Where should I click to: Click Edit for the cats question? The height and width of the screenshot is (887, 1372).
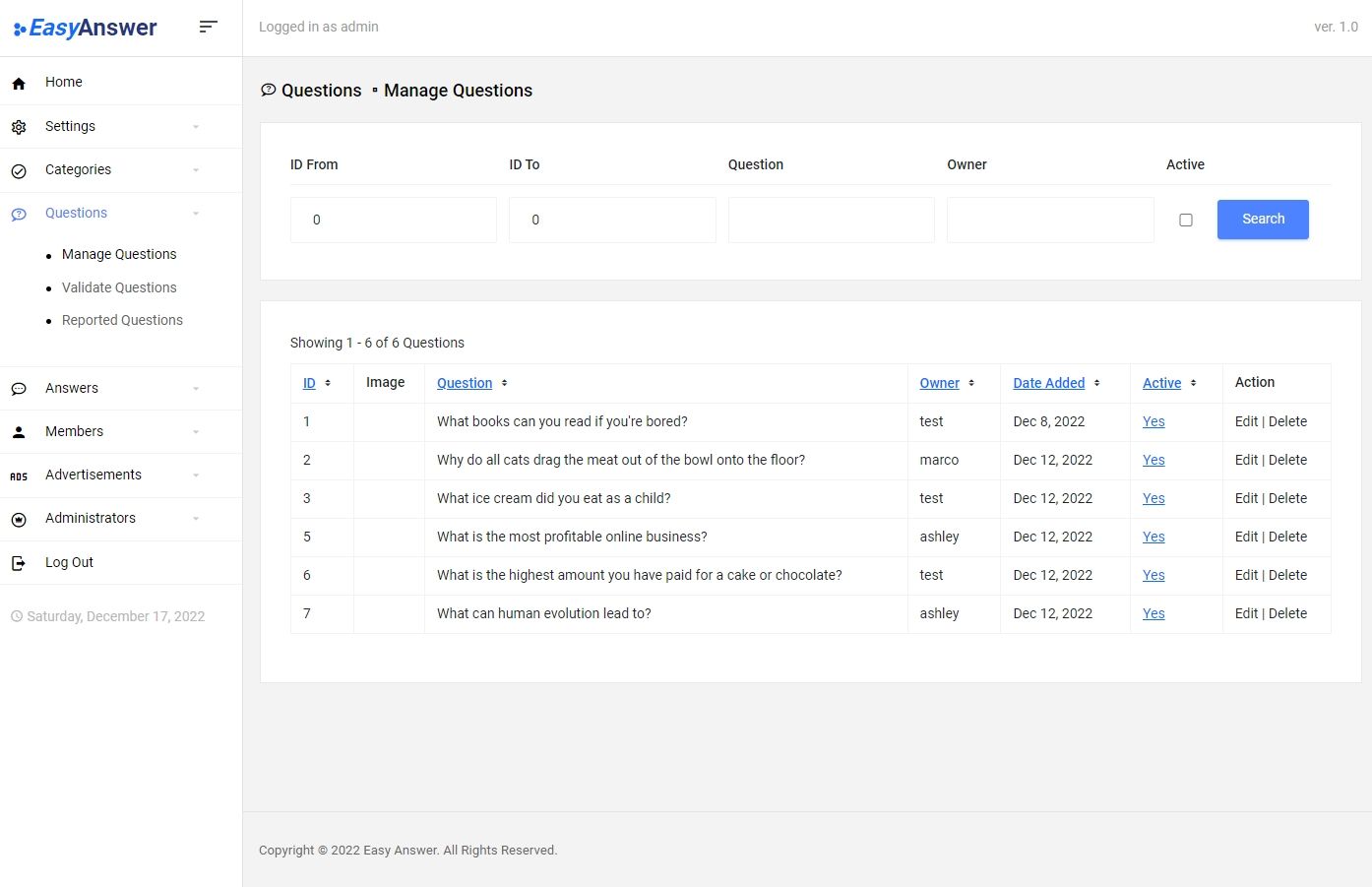coord(1246,460)
